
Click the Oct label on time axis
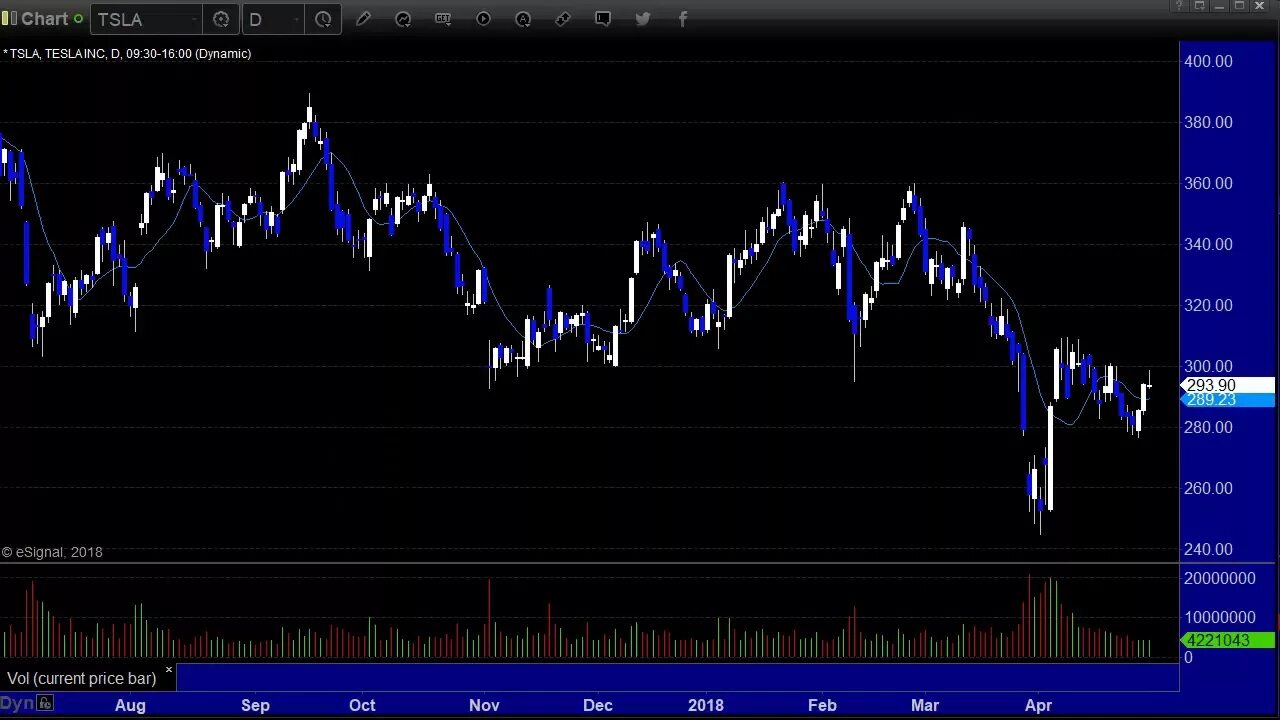(x=362, y=705)
